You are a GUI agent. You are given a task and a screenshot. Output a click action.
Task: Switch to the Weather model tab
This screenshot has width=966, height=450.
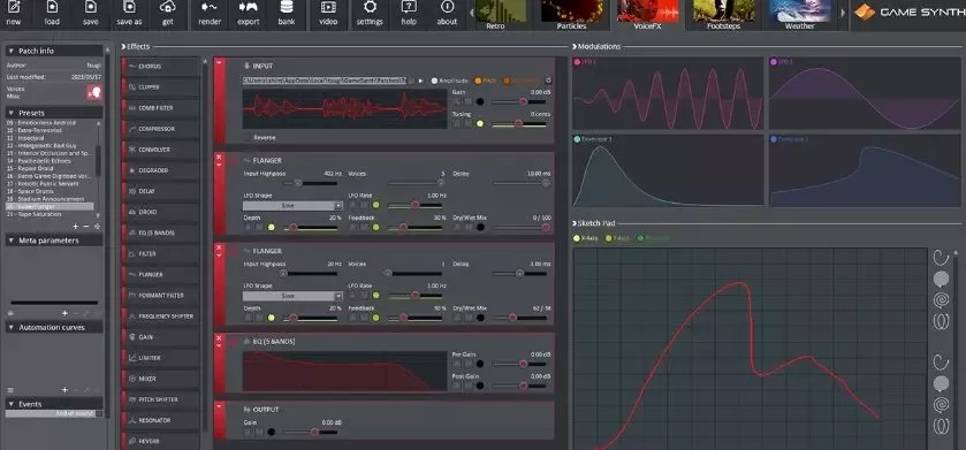800,14
